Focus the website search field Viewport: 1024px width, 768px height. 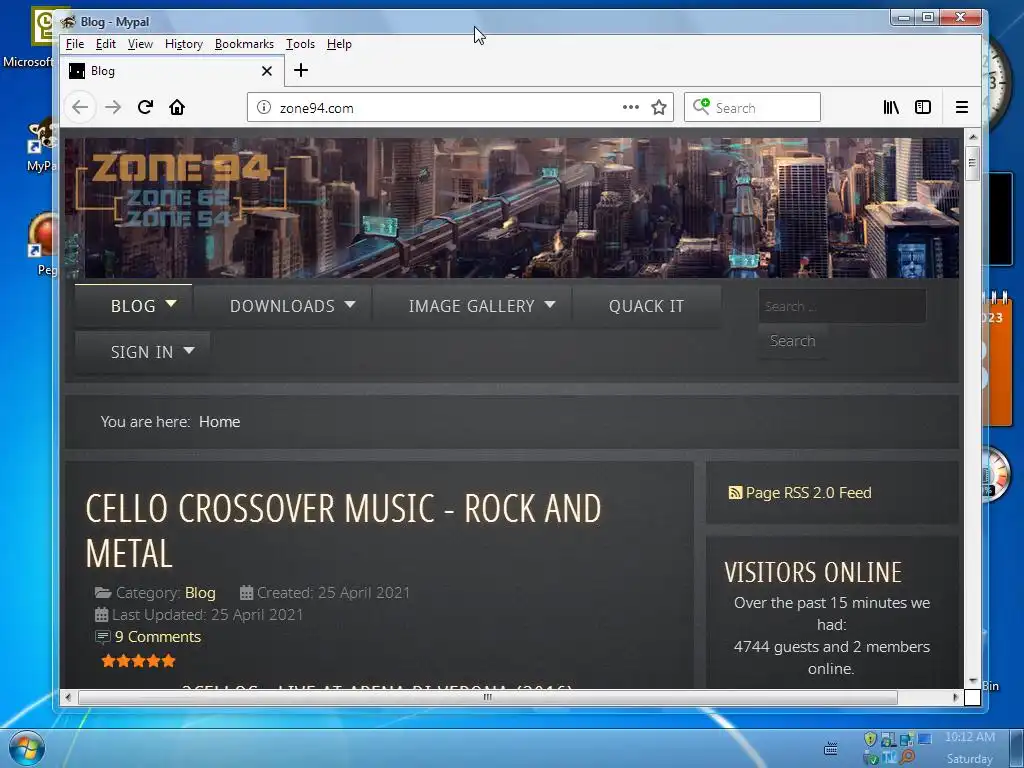(842, 306)
